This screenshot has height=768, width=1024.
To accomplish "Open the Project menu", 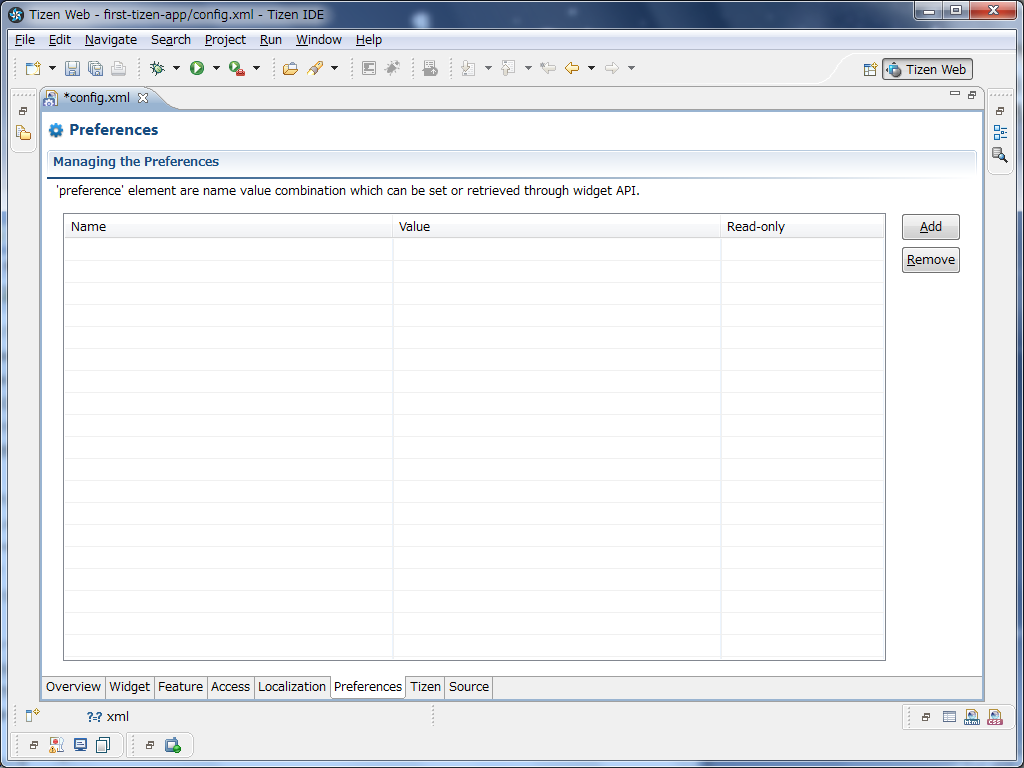I will point(225,40).
